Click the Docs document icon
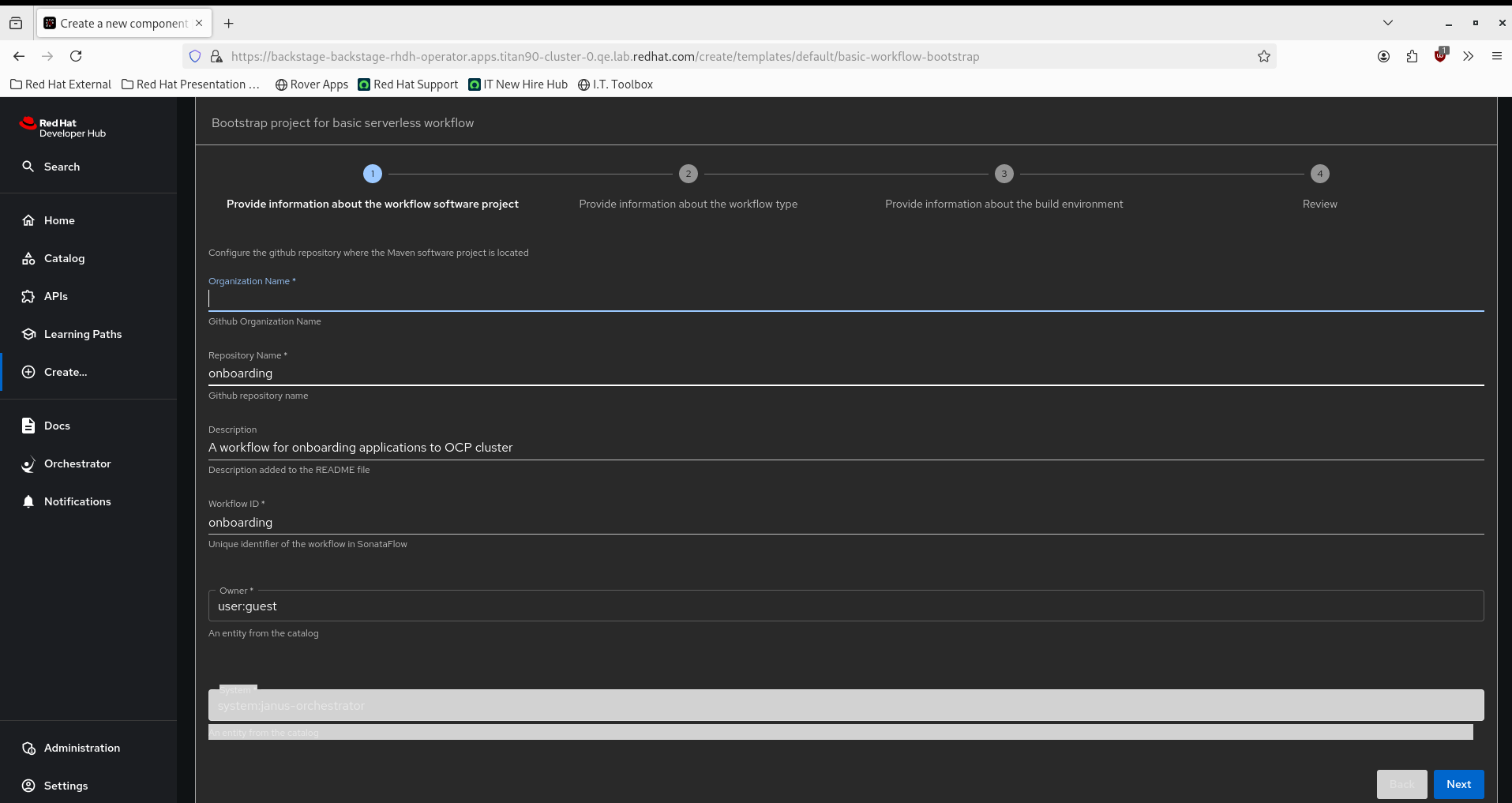Viewport: 1512px width, 803px height. pos(28,426)
